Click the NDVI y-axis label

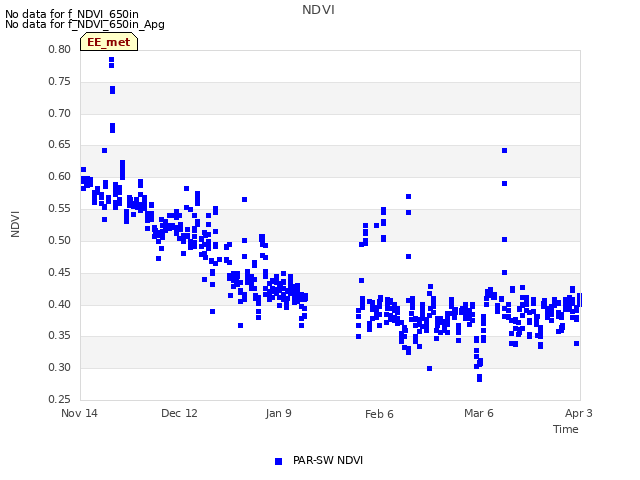click(x=15, y=224)
